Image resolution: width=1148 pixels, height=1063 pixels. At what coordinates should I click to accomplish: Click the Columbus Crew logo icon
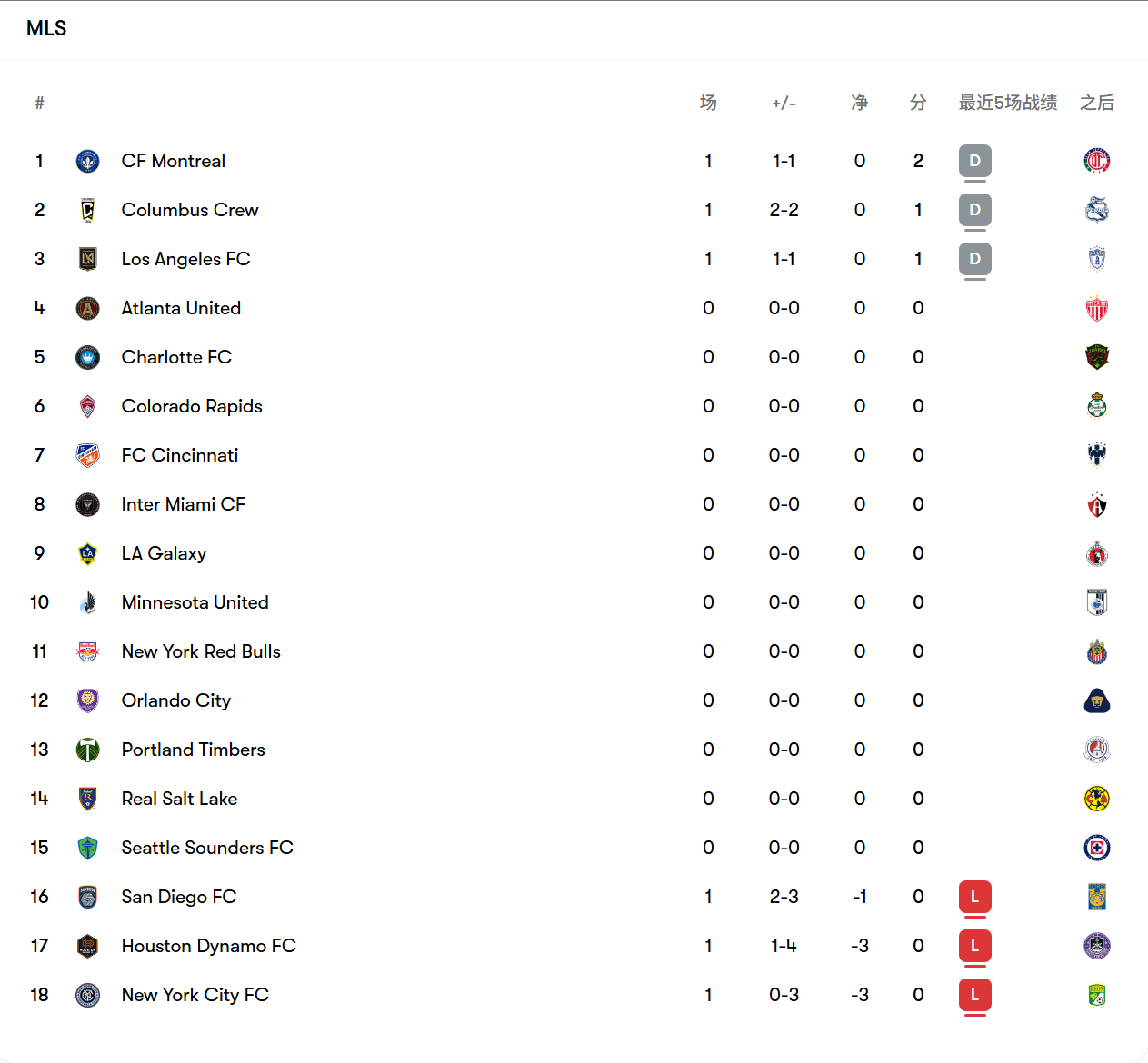click(87, 211)
